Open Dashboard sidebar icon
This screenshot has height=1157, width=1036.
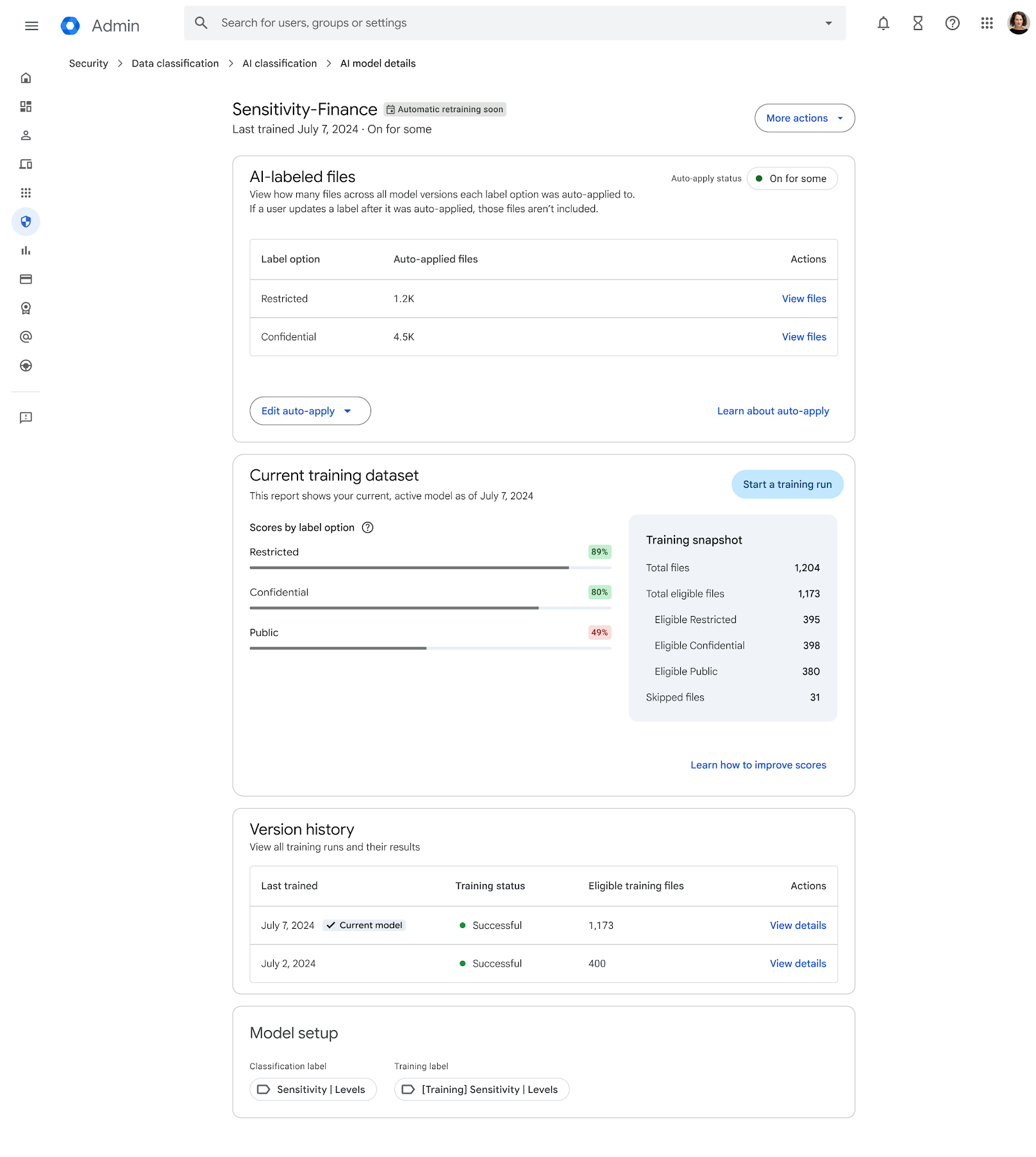coord(26,106)
